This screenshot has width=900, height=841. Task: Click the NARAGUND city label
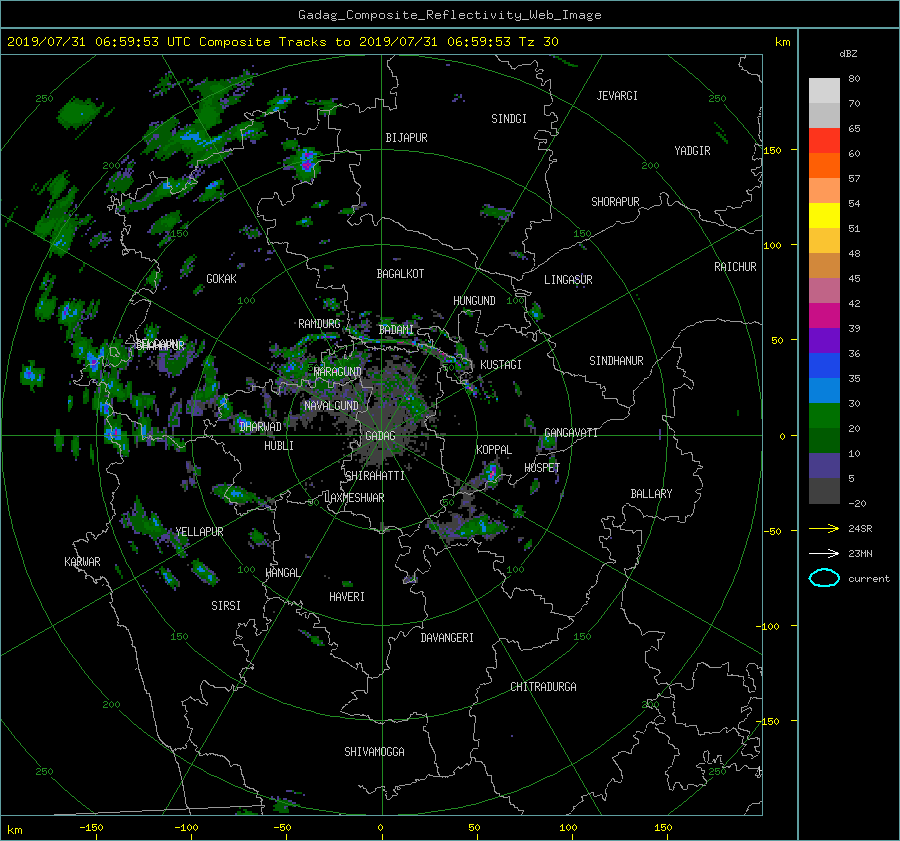point(338,372)
